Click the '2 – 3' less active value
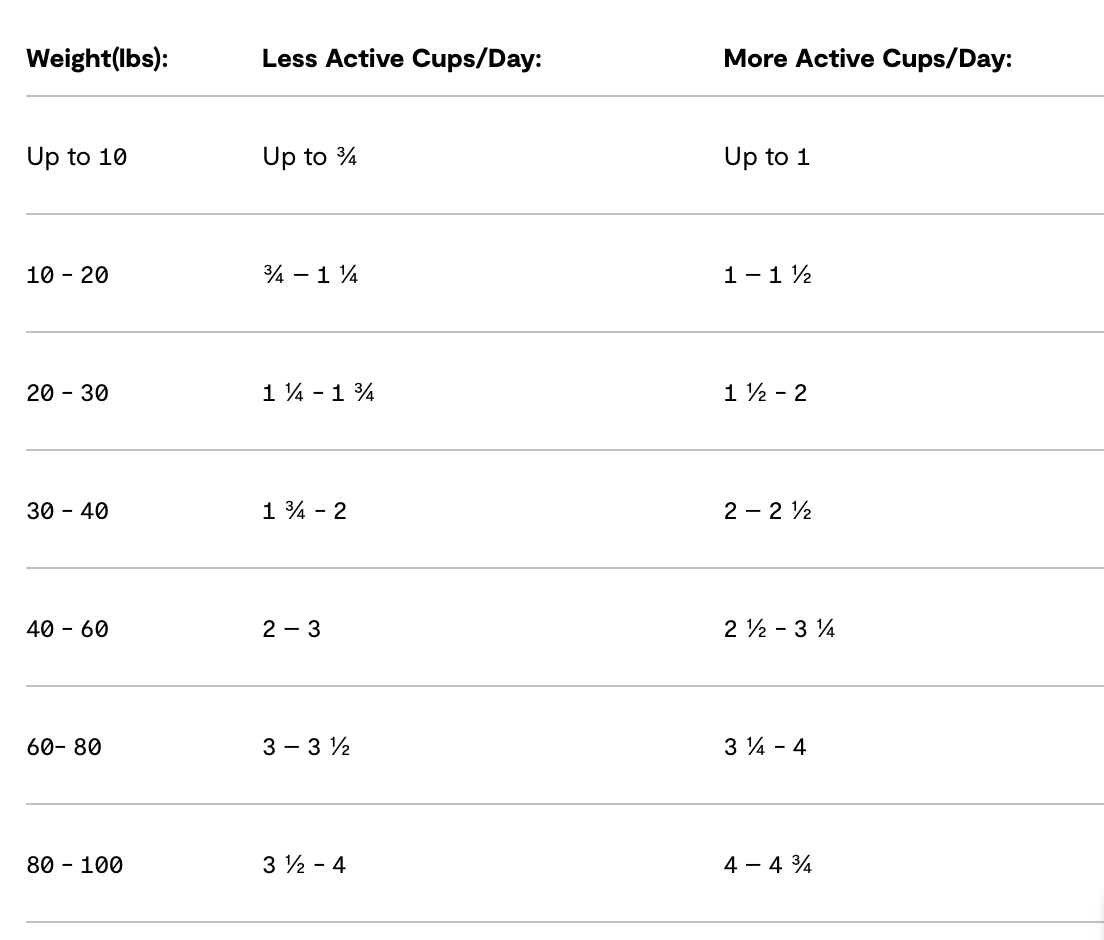1104x940 pixels. pos(291,629)
